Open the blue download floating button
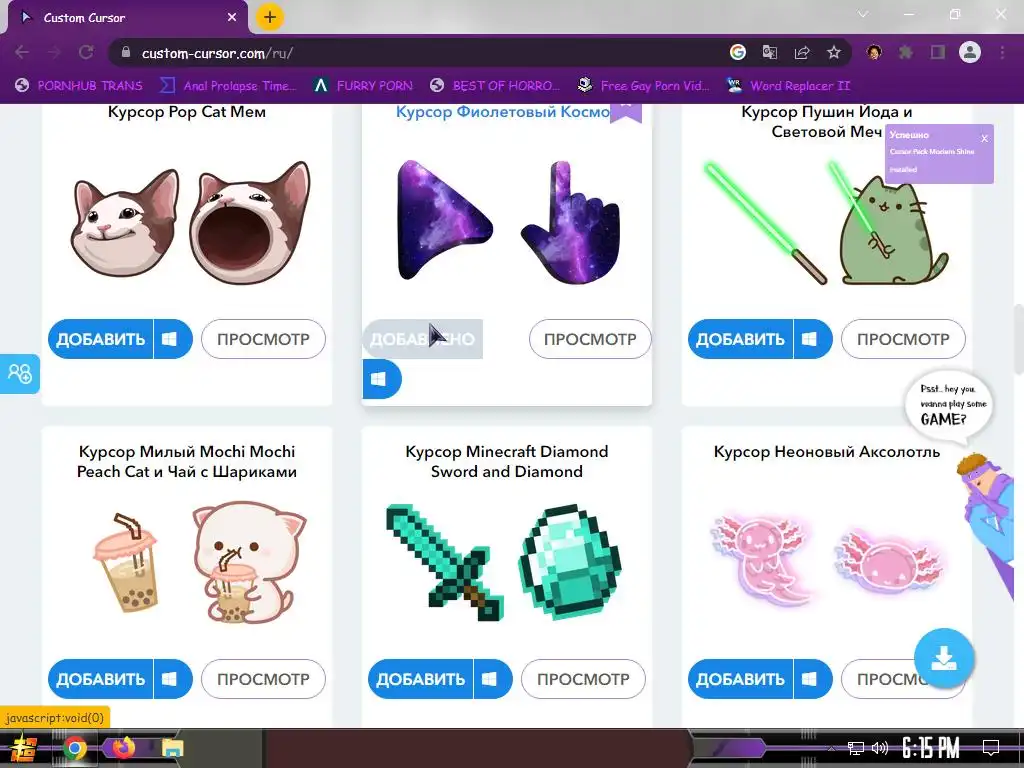Viewport: 1024px width, 768px height. tap(944, 658)
